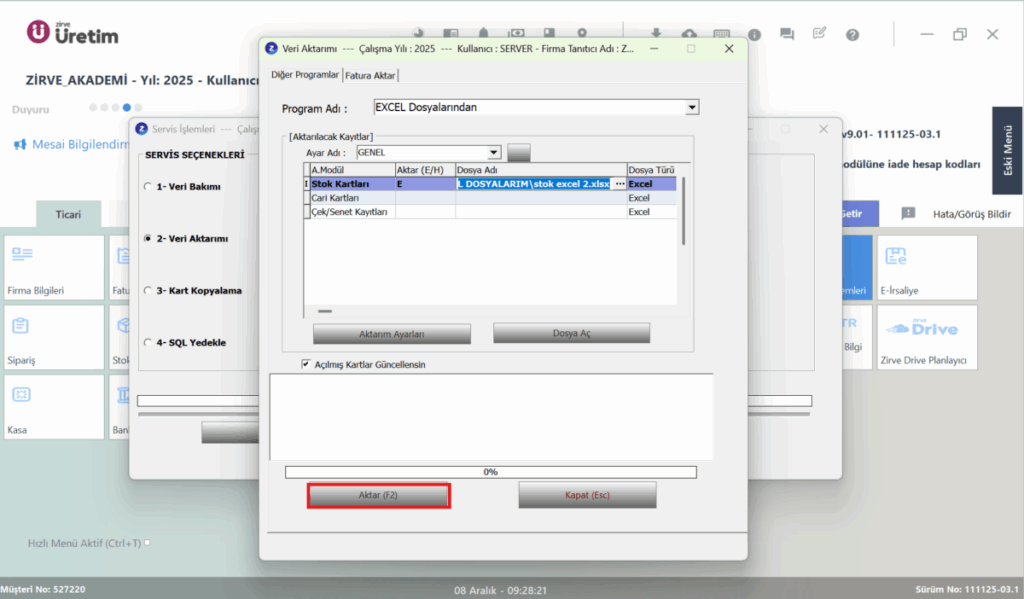Select the Ticari tab in main window
Screen dimensions: 1024x599
click(x=69, y=214)
